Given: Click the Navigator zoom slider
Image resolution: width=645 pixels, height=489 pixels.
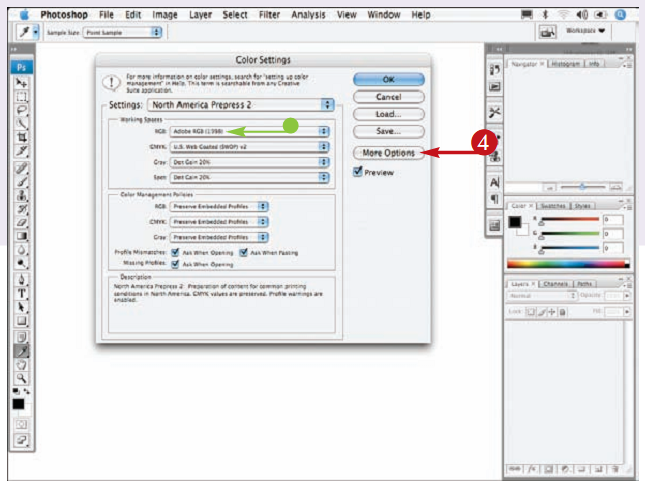Looking at the screenshot, I should 583,187.
